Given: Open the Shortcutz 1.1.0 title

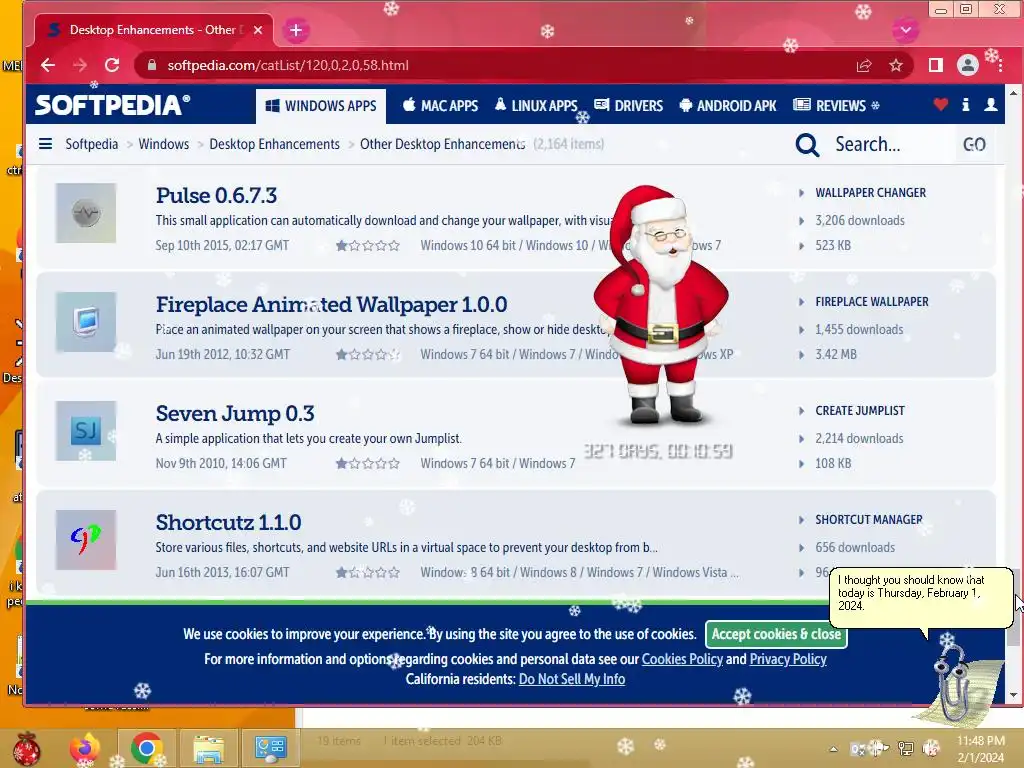Looking at the screenshot, I should [x=228, y=522].
